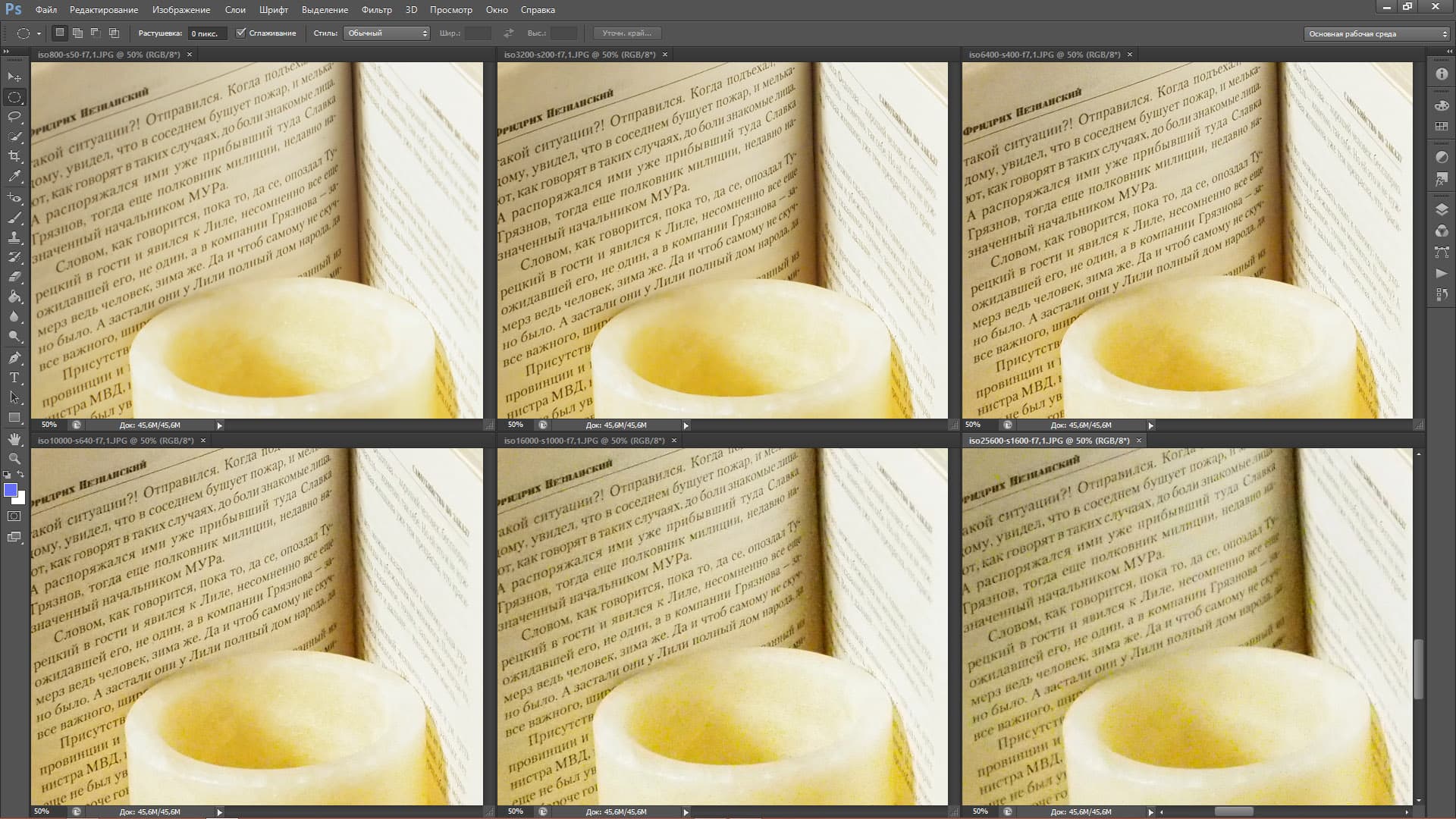This screenshot has width=1456, height=819.
Task: Select the Crop tool
Action: 14,156
